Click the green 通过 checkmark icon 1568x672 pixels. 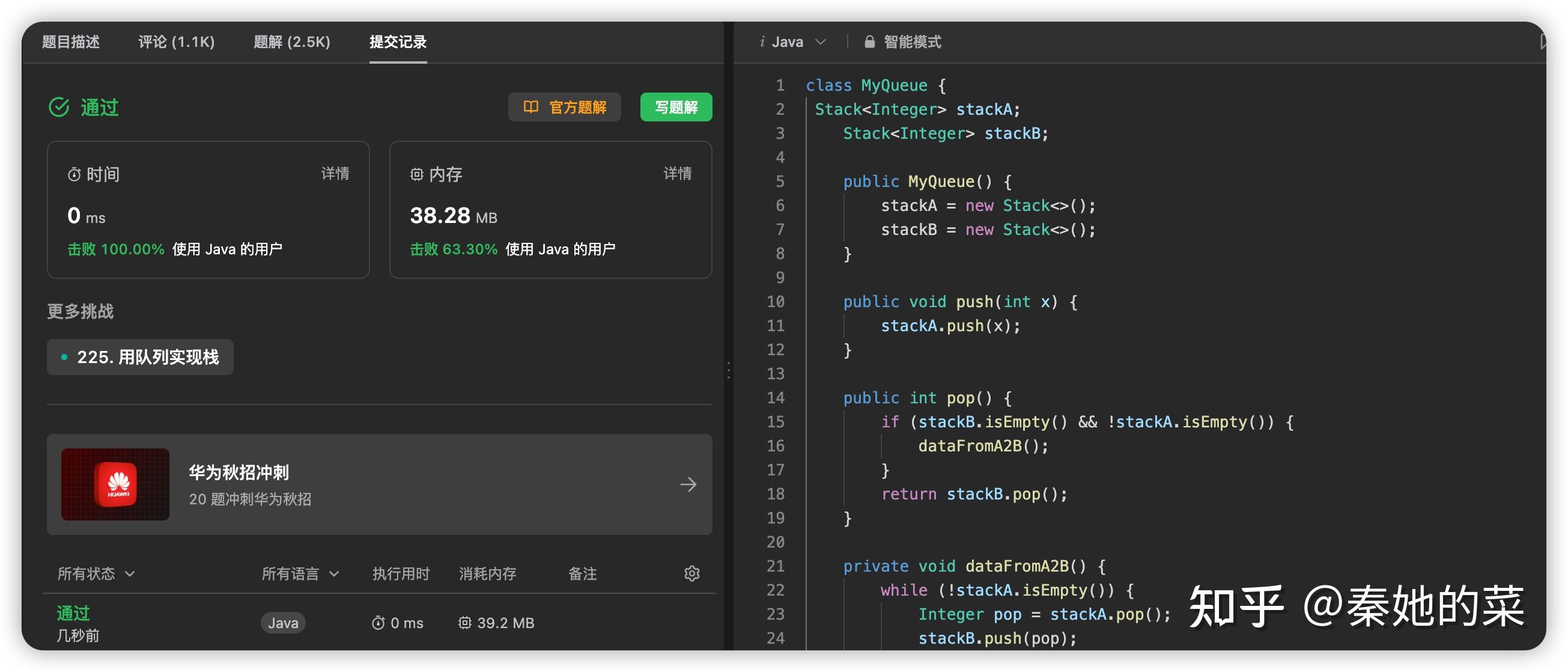tap(59, 107)
